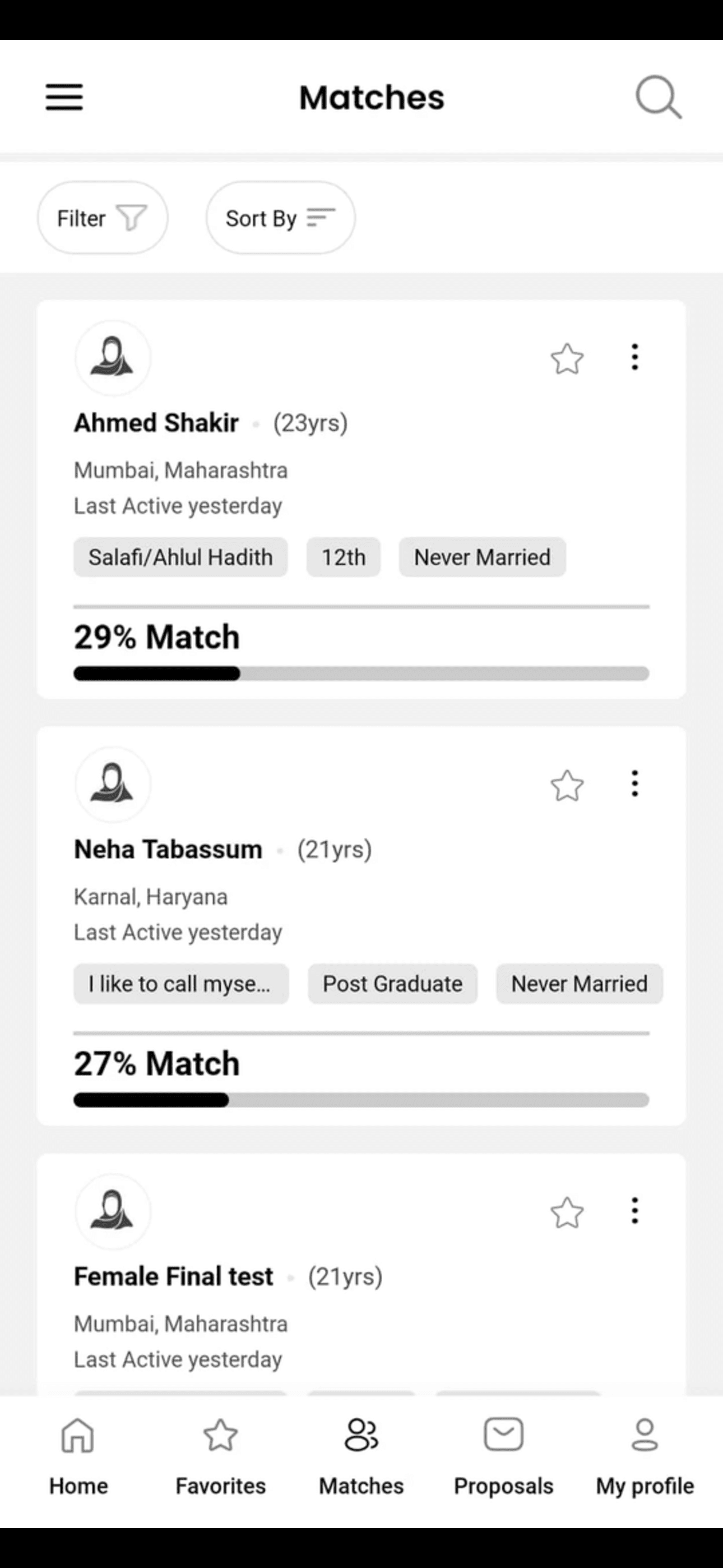Open more options for Ahmed Shakir
The width and height of the screenshot is (723, 1568).
tap(635, 357)
